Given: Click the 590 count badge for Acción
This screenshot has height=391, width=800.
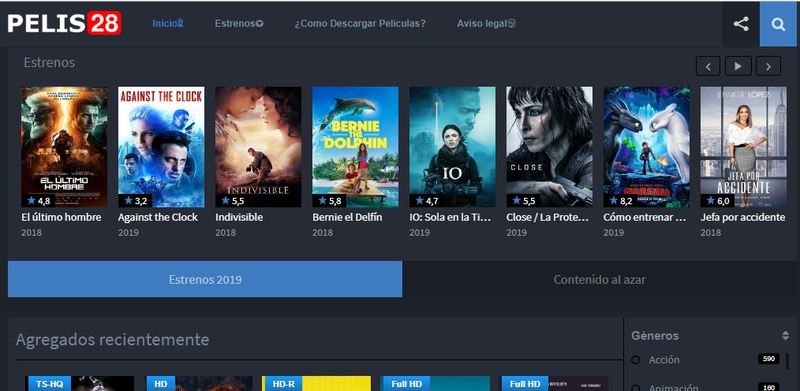Looking at the screenshot, I should (x=768, y=359).
